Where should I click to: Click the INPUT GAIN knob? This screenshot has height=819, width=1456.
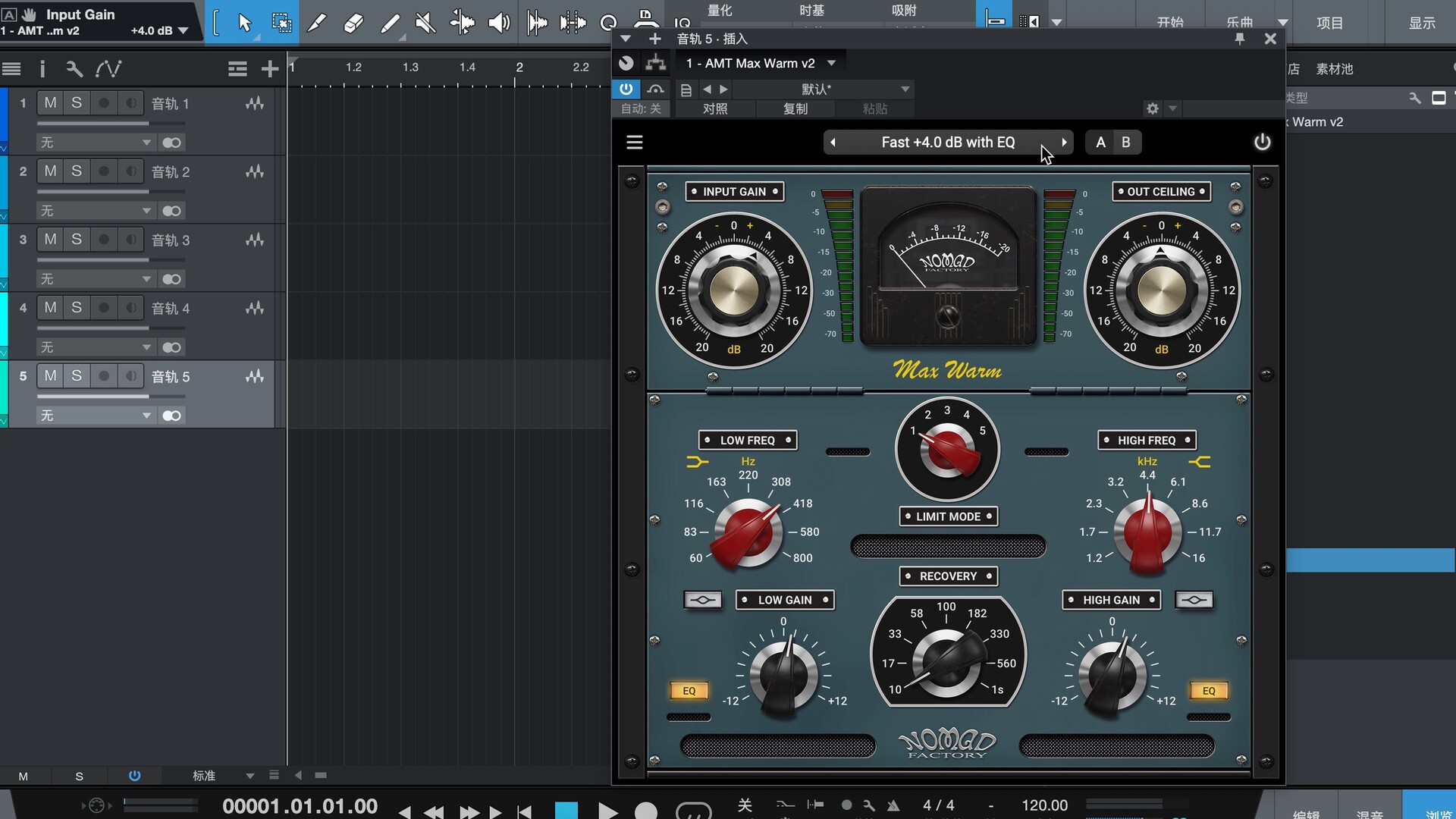[x=733, y=290]
